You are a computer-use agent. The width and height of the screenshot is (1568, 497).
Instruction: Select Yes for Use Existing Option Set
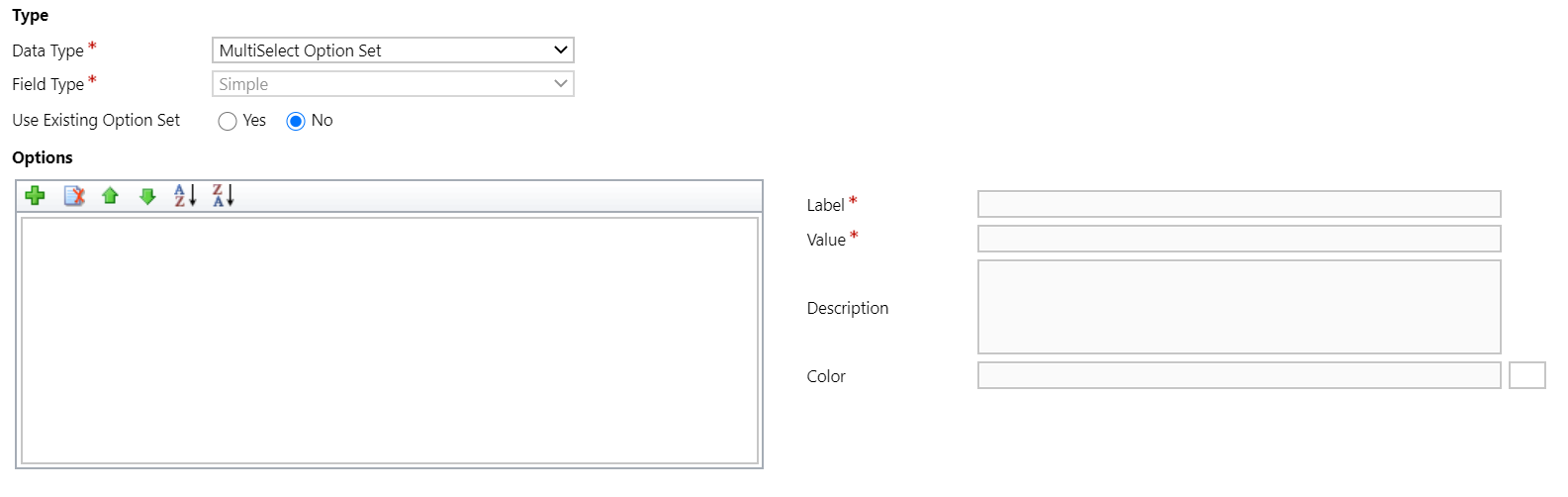tap(228, 121)
